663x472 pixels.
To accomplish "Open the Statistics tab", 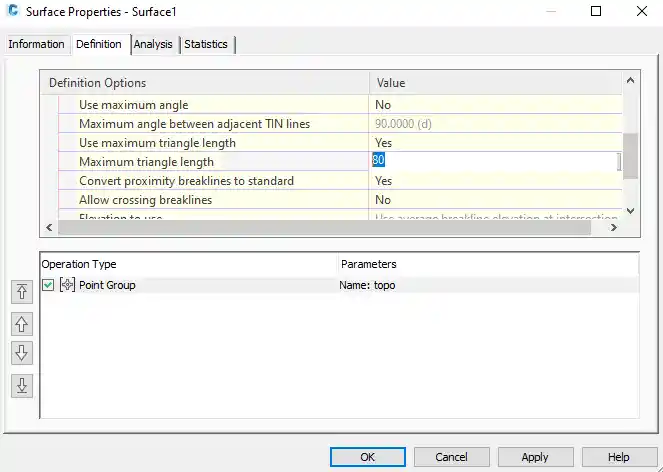I will tap(206, 44).
